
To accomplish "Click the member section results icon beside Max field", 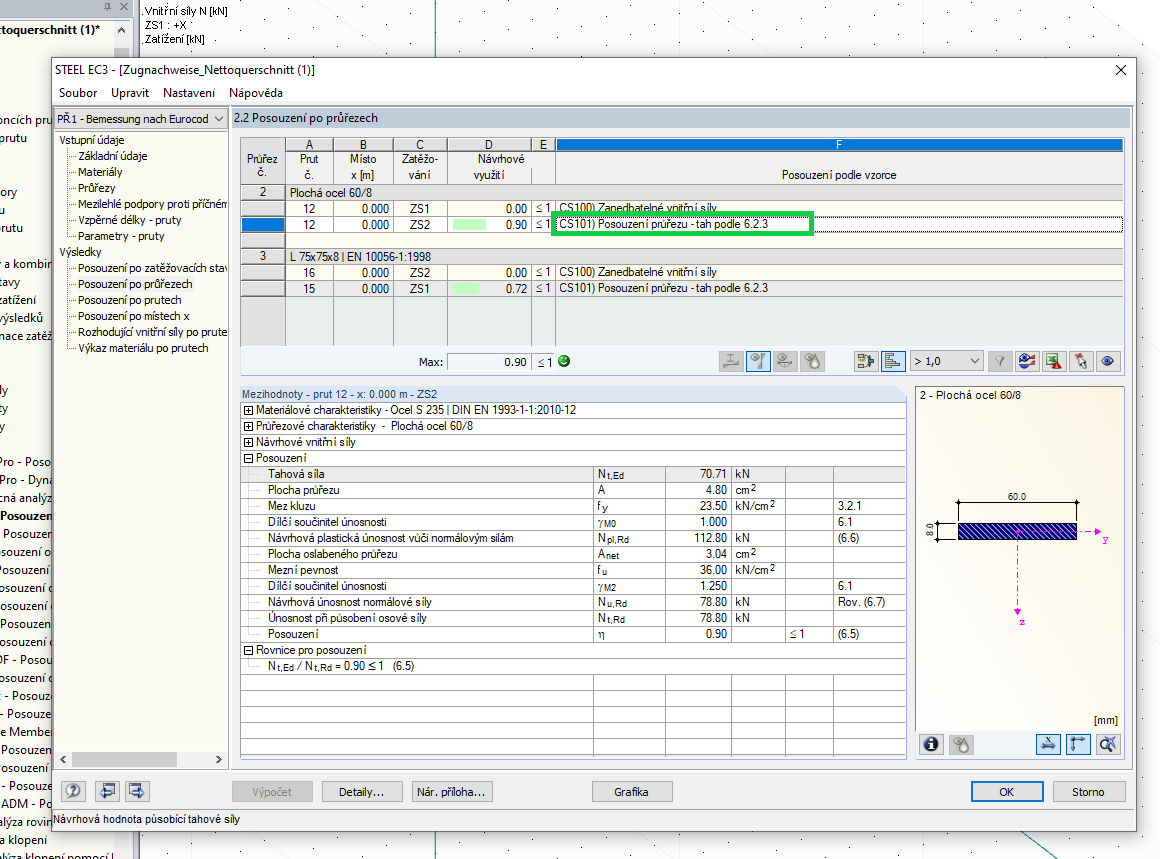I will click(731, 362).
